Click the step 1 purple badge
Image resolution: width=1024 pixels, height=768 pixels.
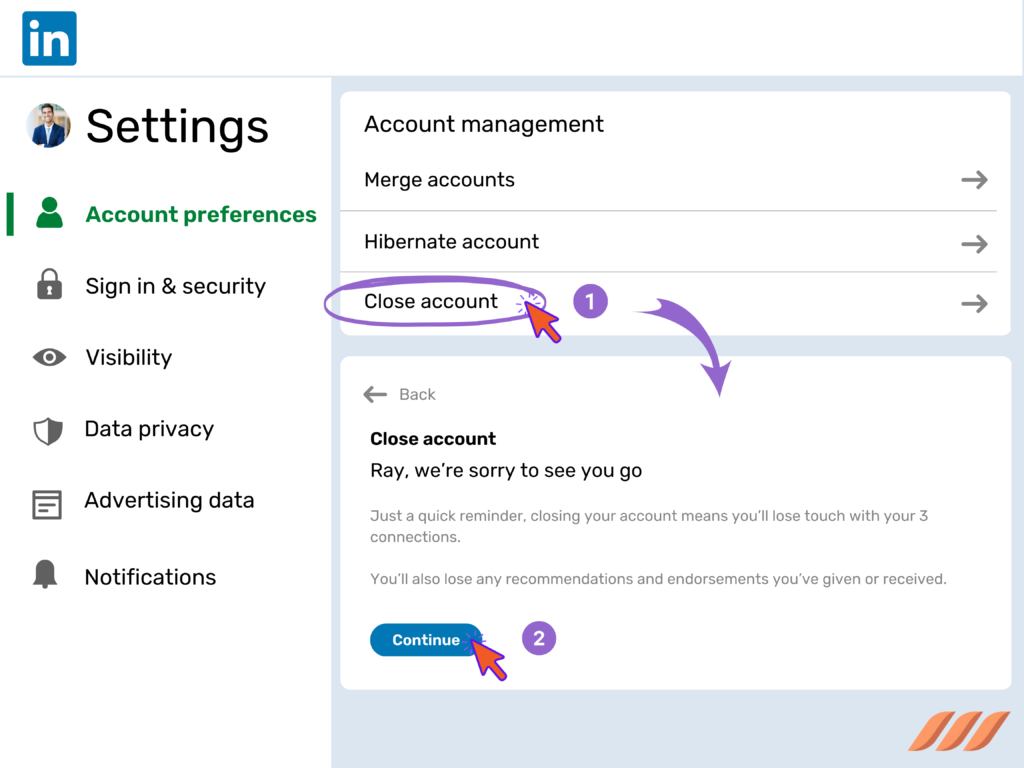coord(590,301)
